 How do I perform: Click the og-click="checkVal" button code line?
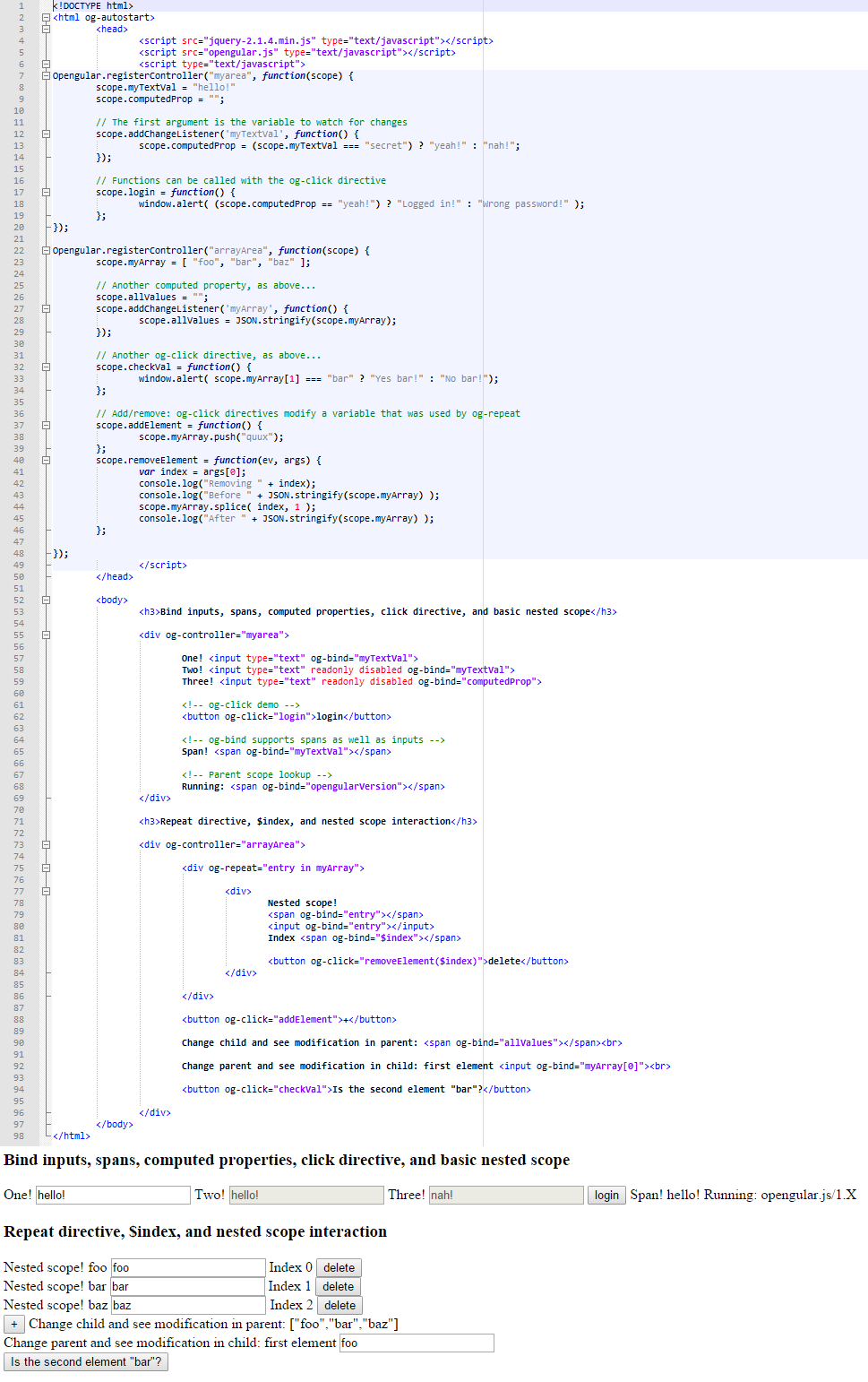(357, 1090)
